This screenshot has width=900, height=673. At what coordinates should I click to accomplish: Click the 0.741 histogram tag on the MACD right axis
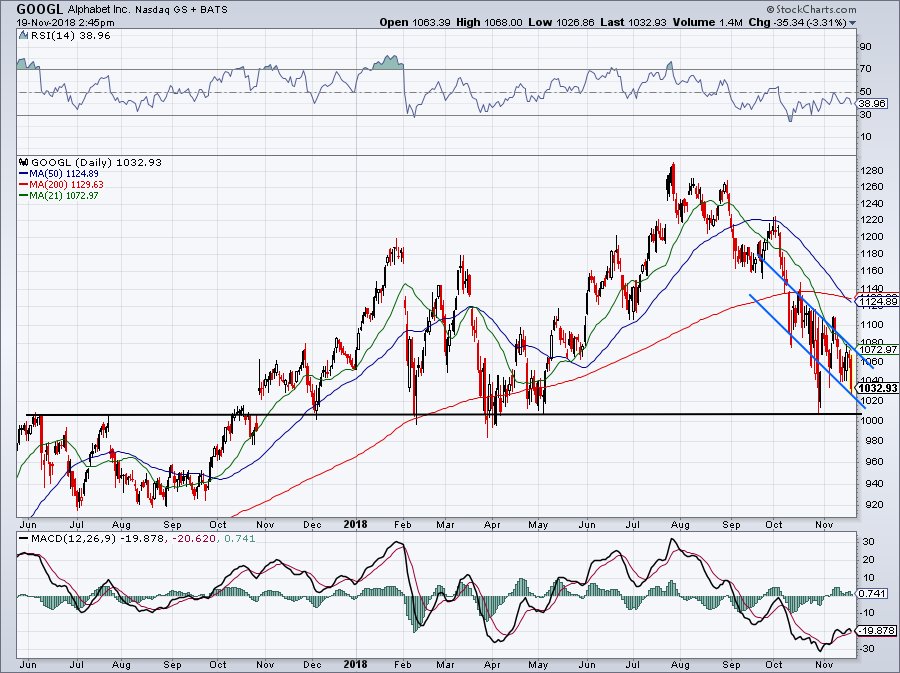pos(870,594)
